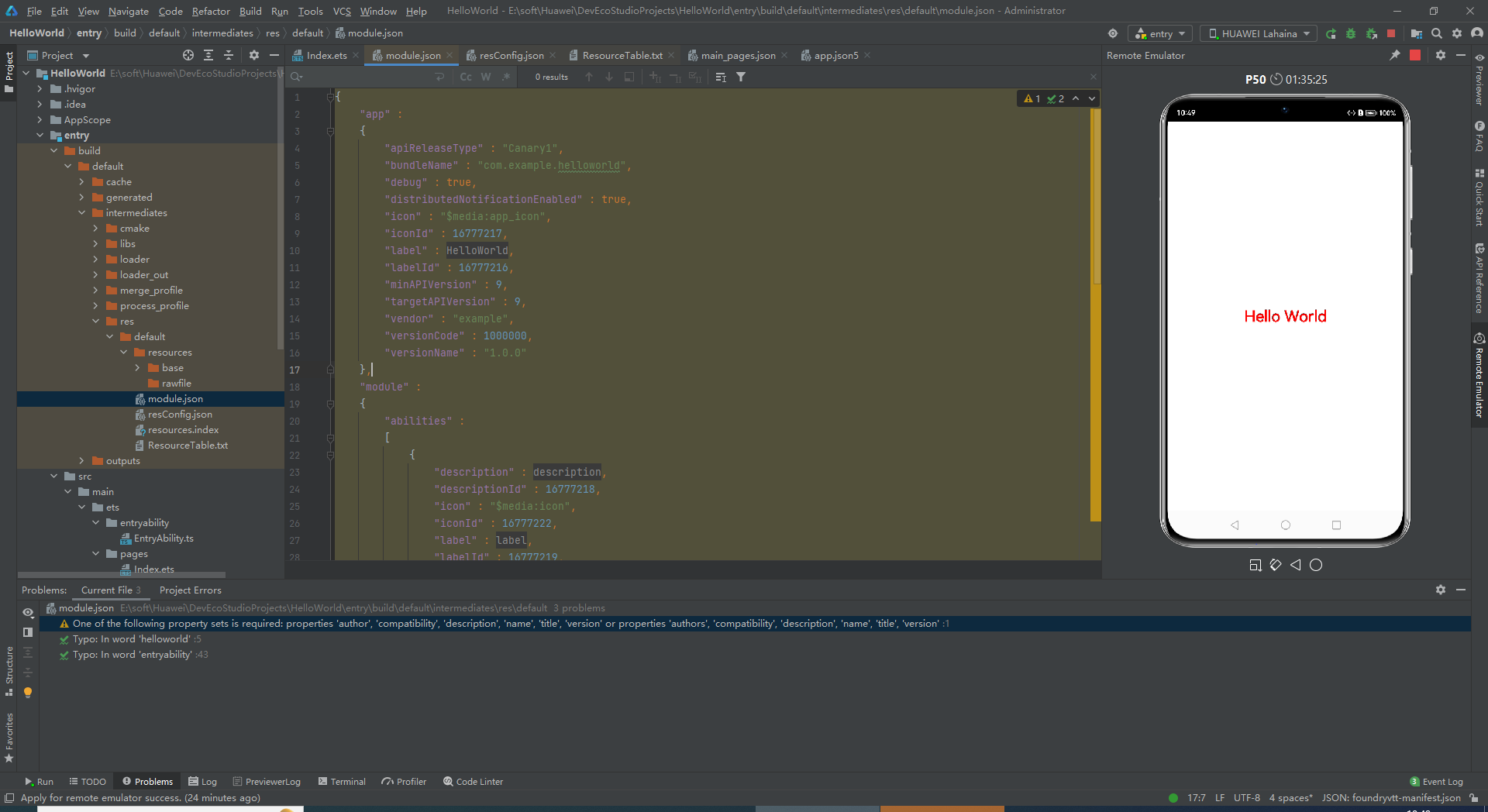Viewport: 1488px width, 812px height.
Task: Open the Build menu
Action: pyautogui.click(x=250, y=11)
